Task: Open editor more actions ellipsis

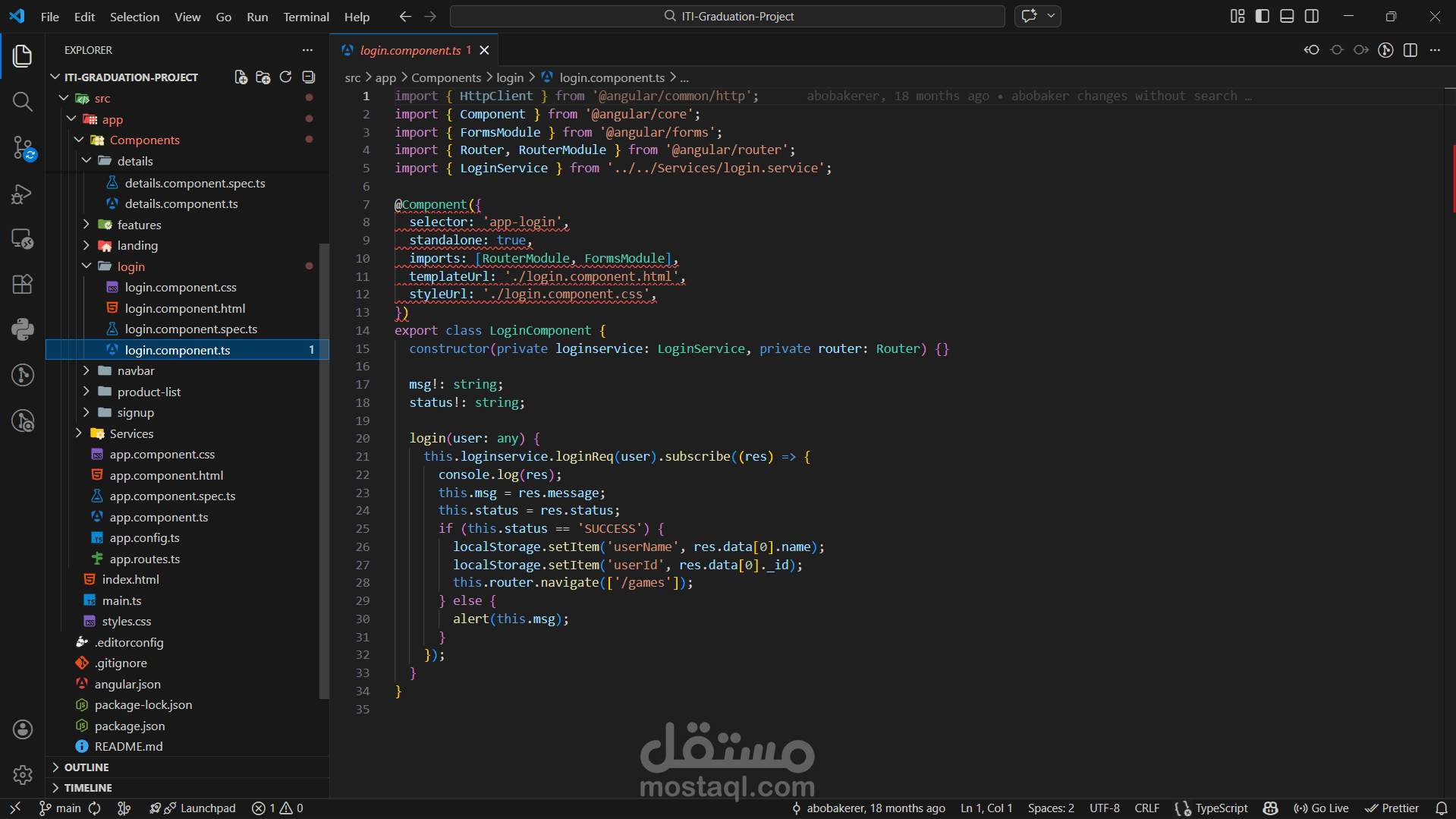Action: [1435, 50]
